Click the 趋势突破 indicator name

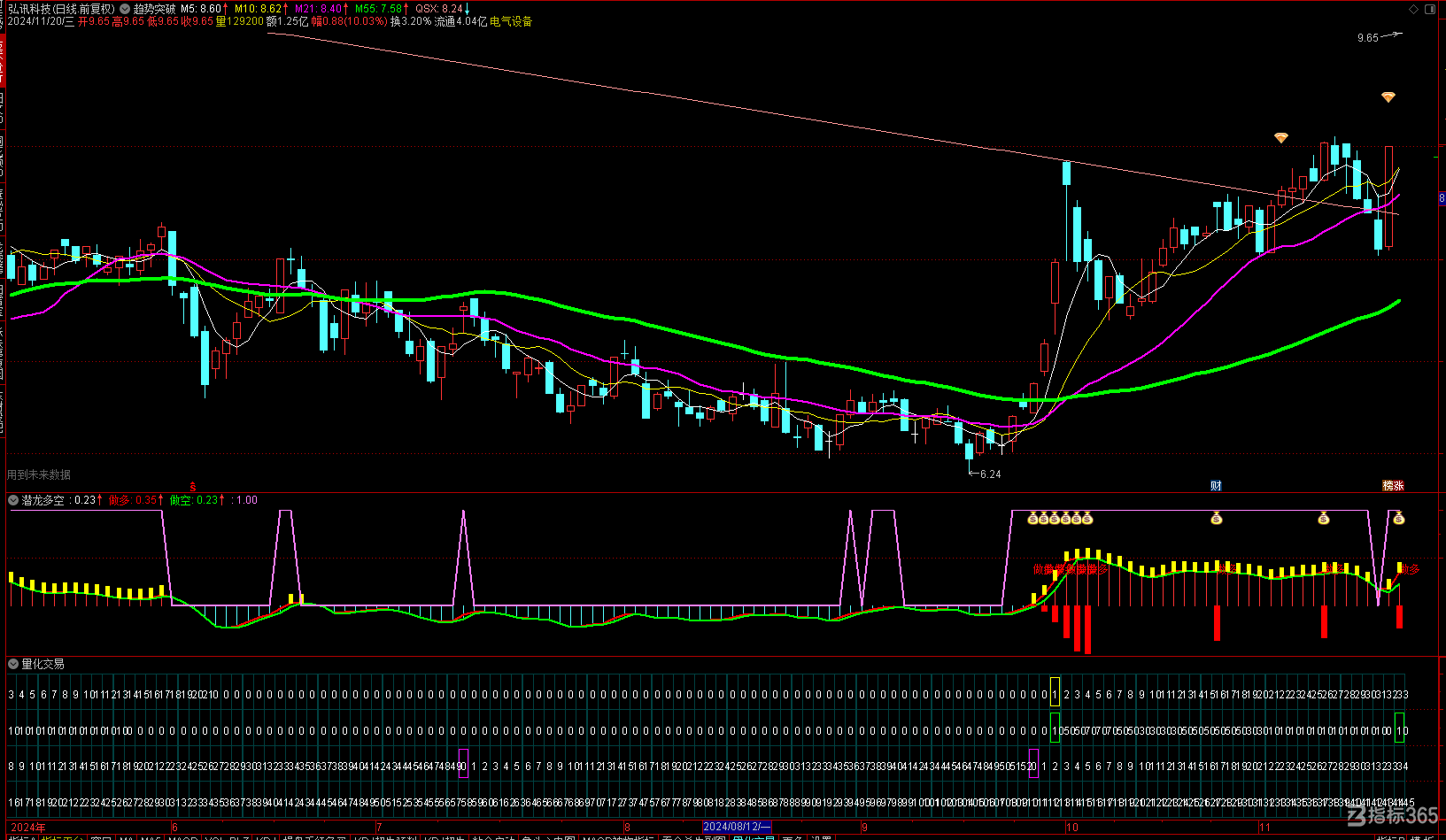[x=154, y=9]
